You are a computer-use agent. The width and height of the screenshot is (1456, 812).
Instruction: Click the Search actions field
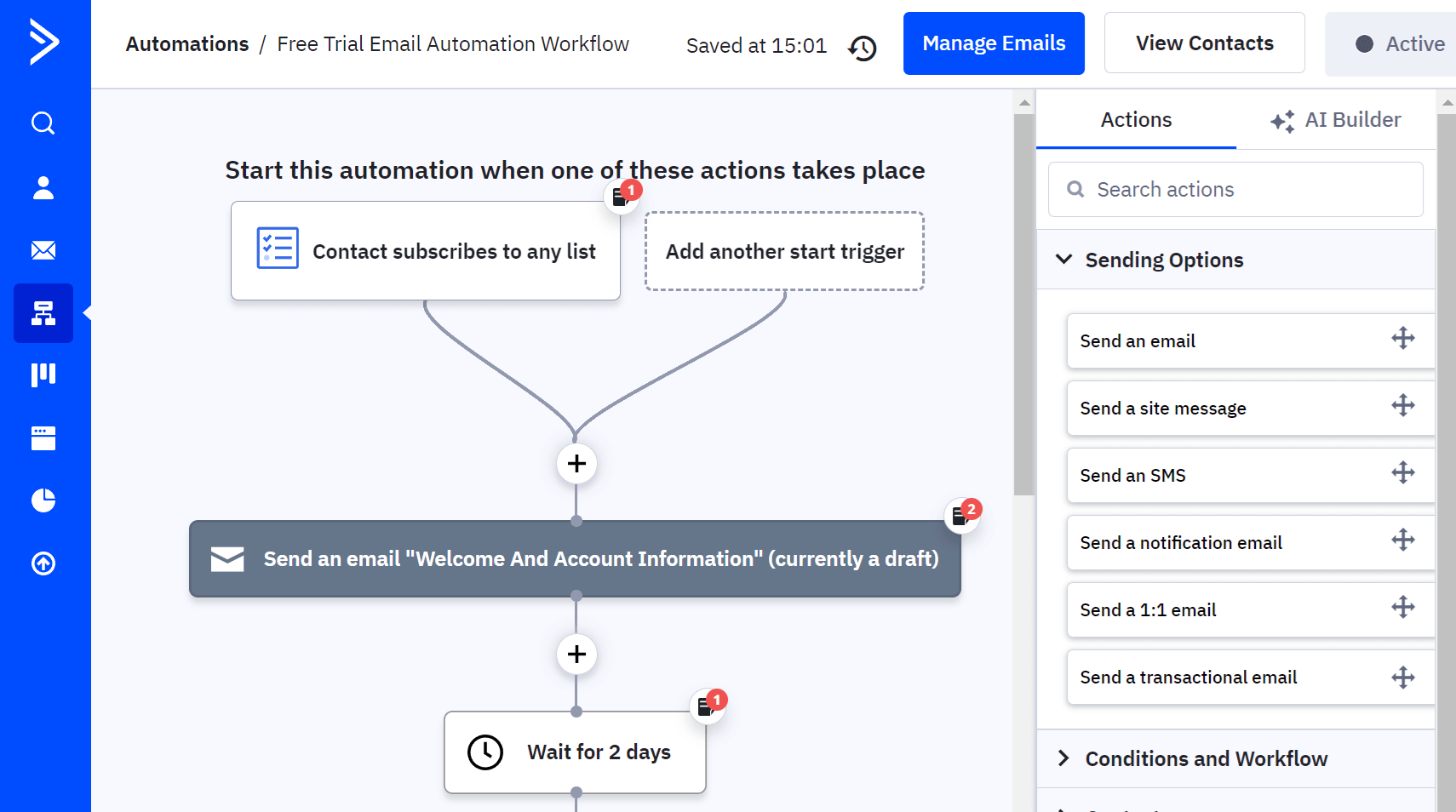[1235, 189]
